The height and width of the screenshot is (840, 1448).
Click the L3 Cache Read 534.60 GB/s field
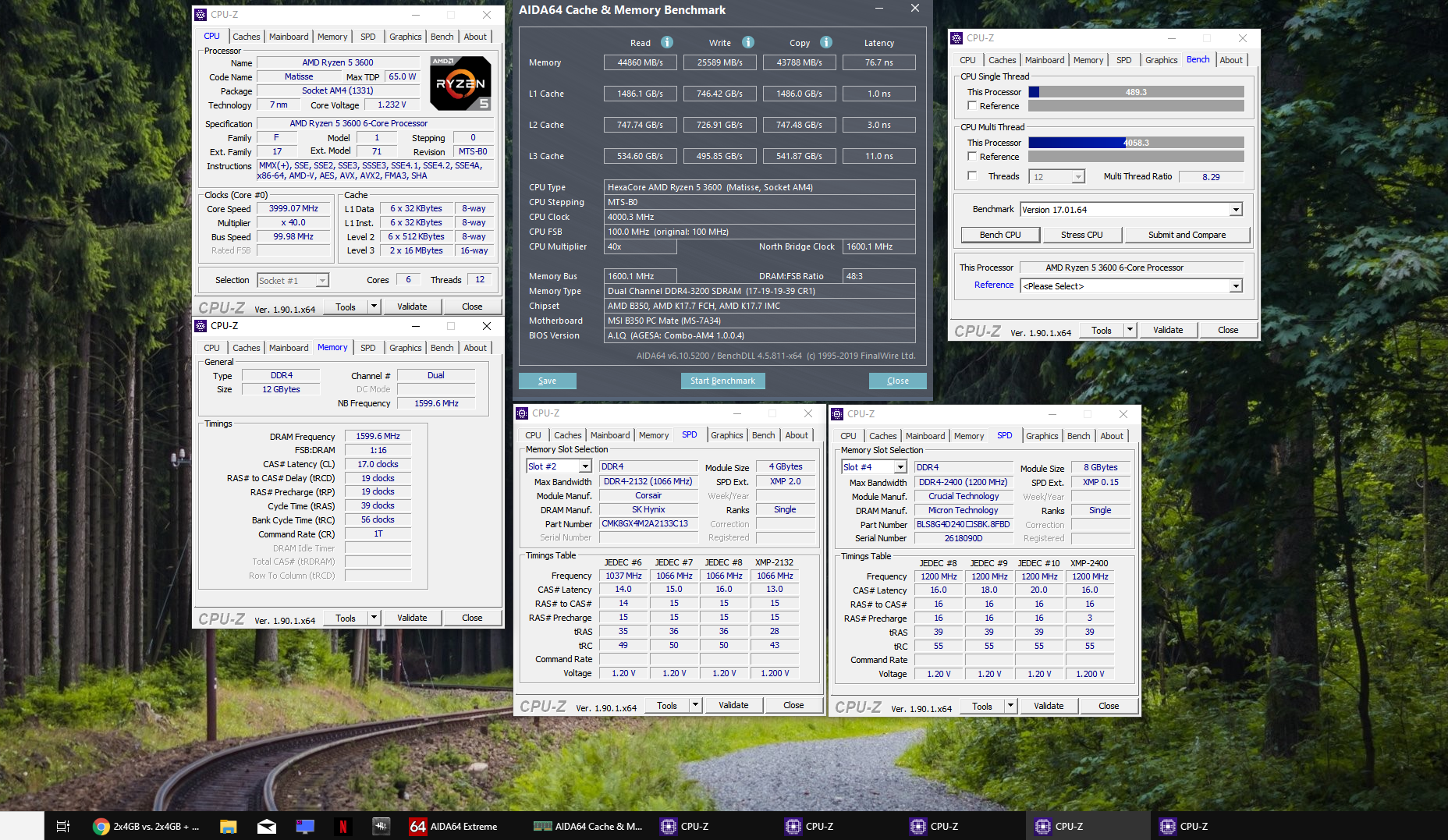(640, 156)
